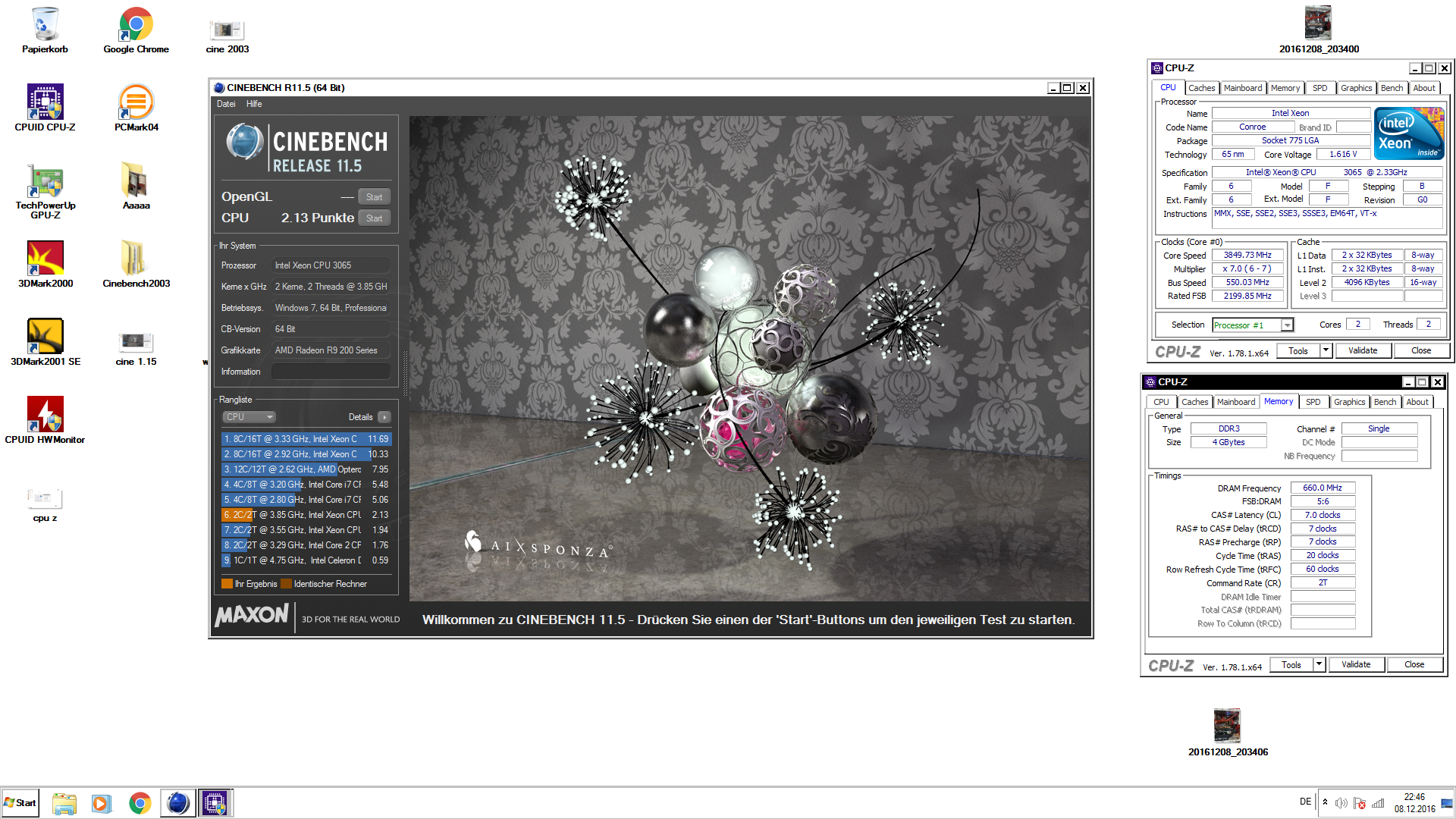
Task: Click the orange Ihr Ergebnis legend swatch
Action: point(227,584)
